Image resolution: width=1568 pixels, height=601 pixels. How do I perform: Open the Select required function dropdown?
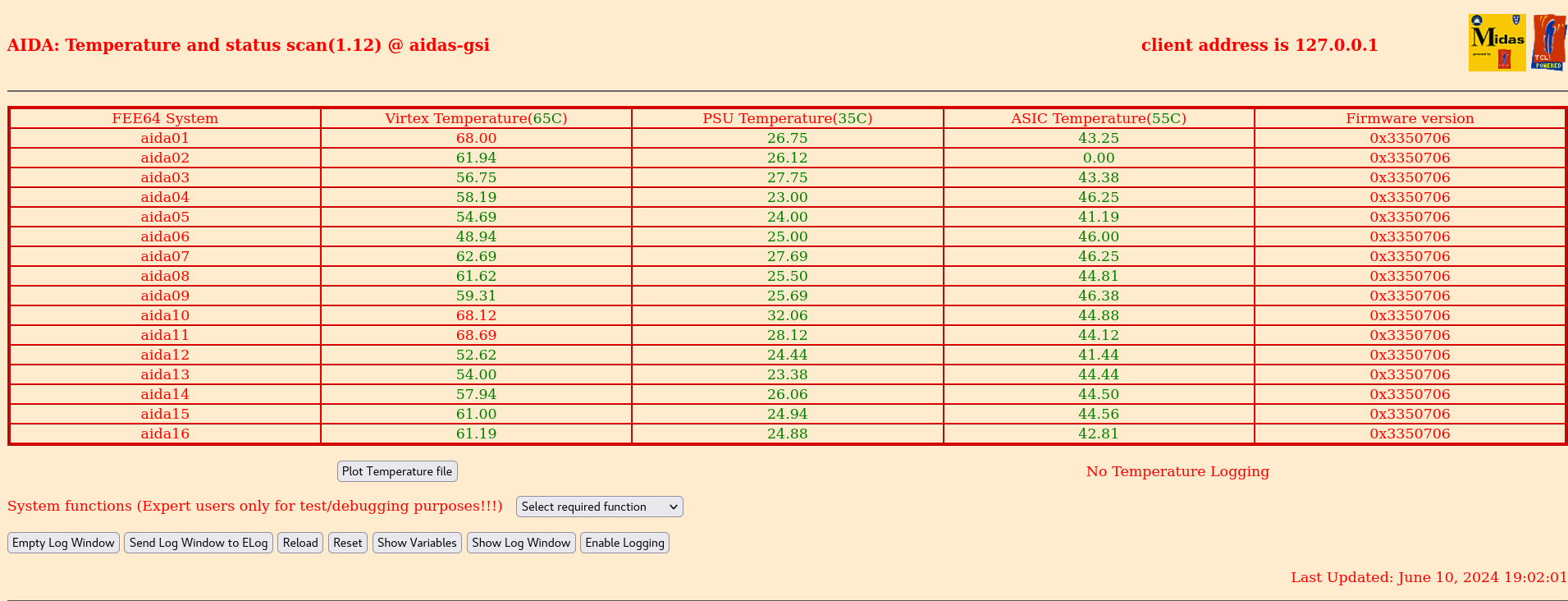599,507
